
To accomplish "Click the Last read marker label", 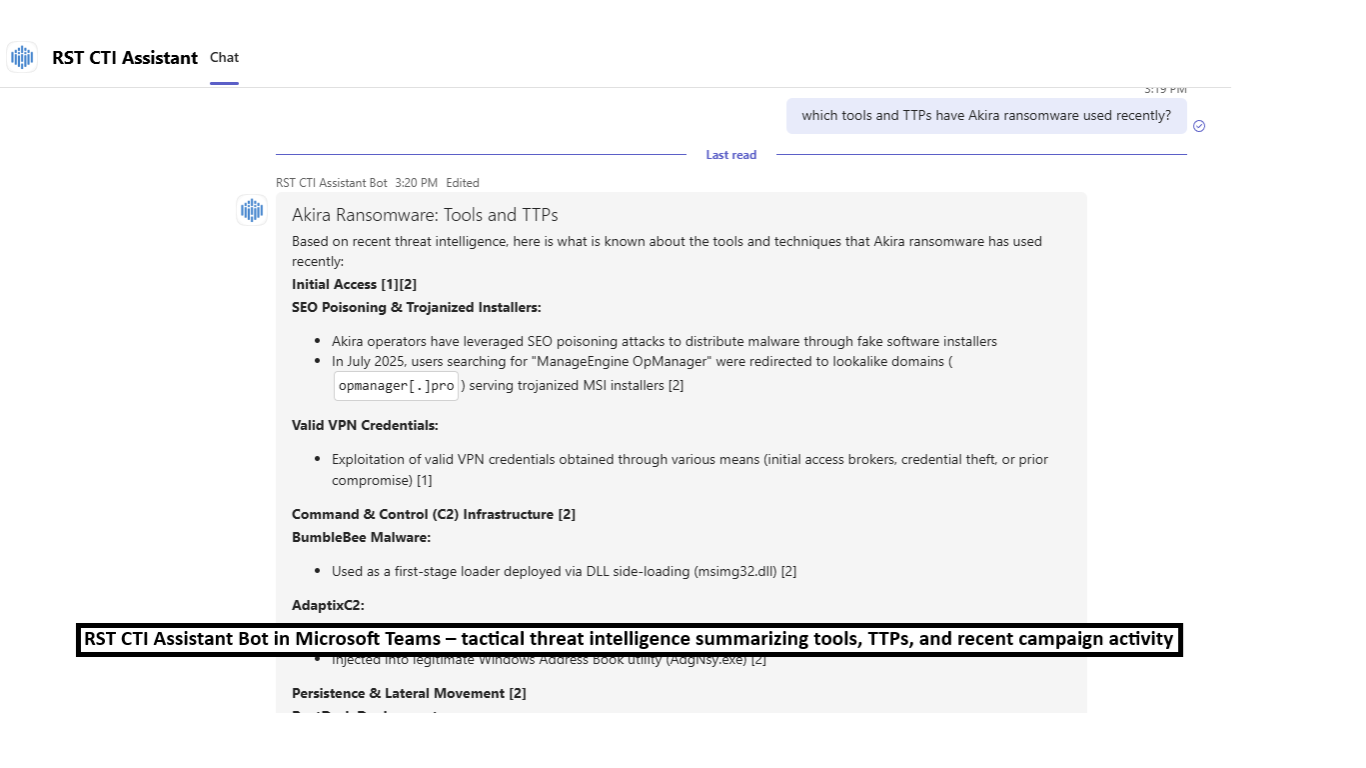I will pyautogui.click(x=731, y=155).
